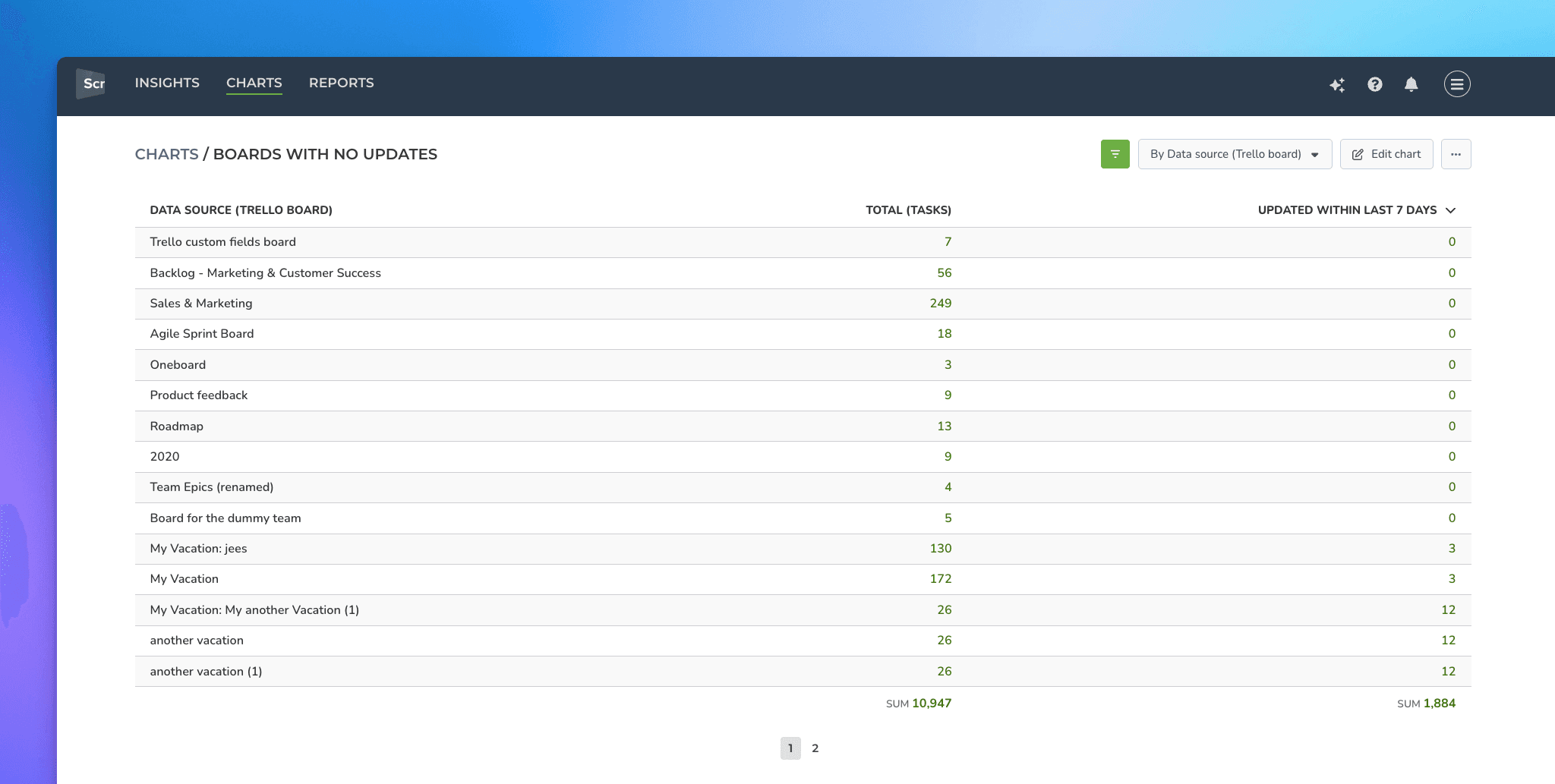The height and width of the screenshot is (784, 1555).
Task: Select page 1 in pagination
Action: (x=790, y=748)
